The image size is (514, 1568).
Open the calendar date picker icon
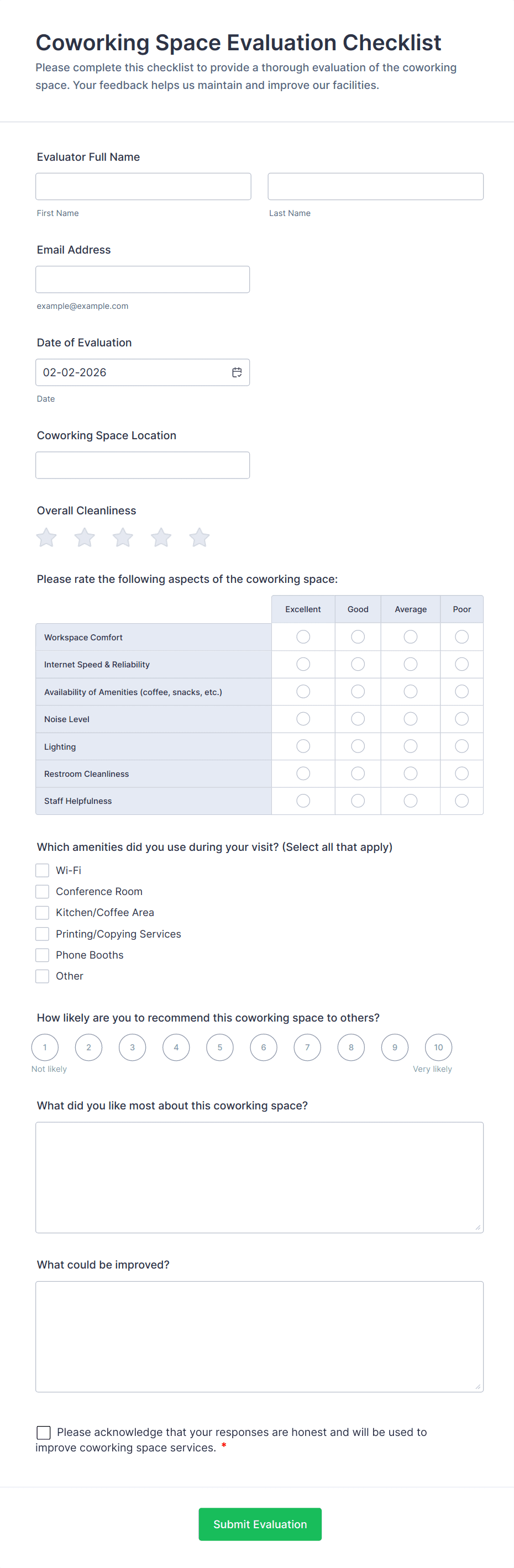click(x=237, y=372)
